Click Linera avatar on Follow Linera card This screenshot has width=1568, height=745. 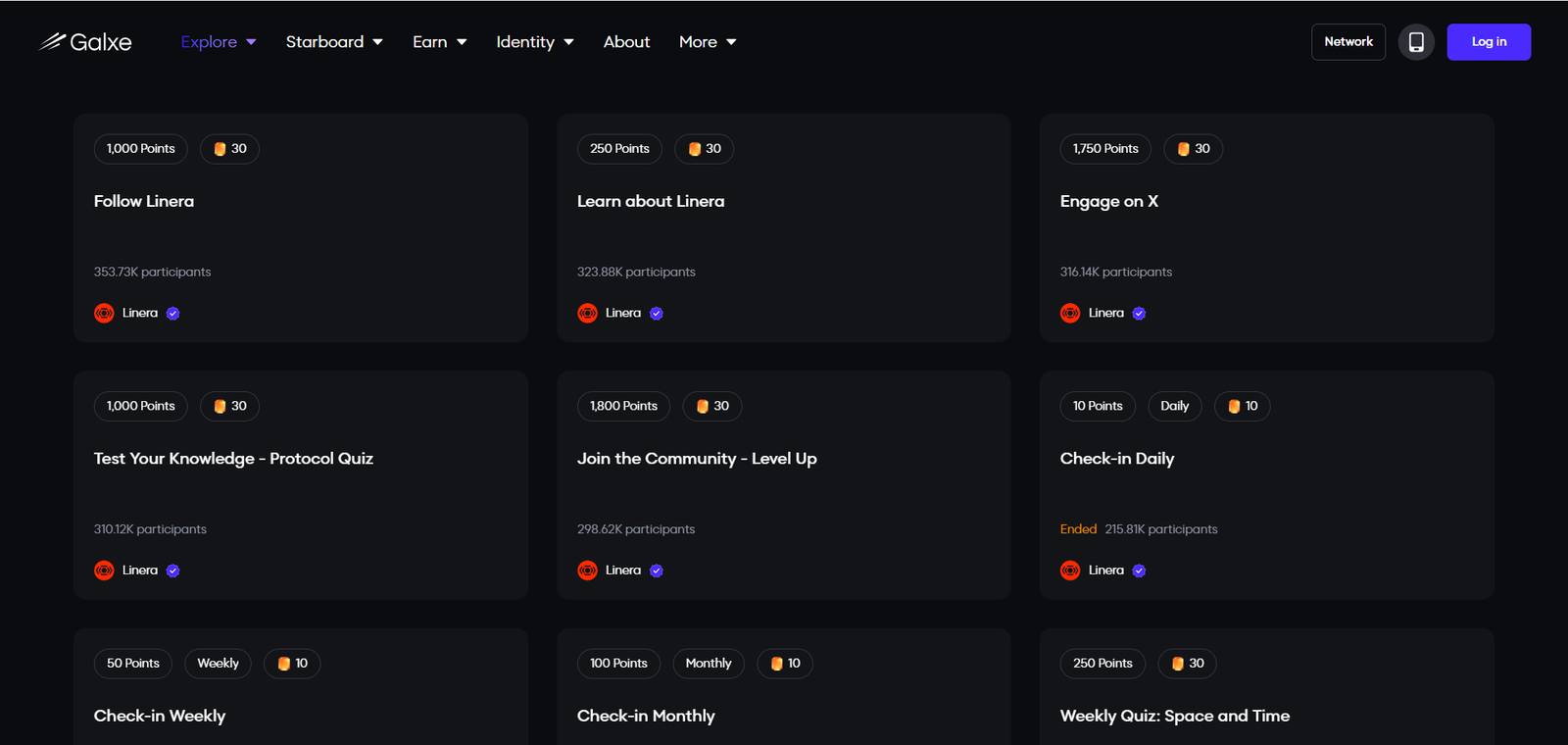pyautogui.click(x=104, y=314)
